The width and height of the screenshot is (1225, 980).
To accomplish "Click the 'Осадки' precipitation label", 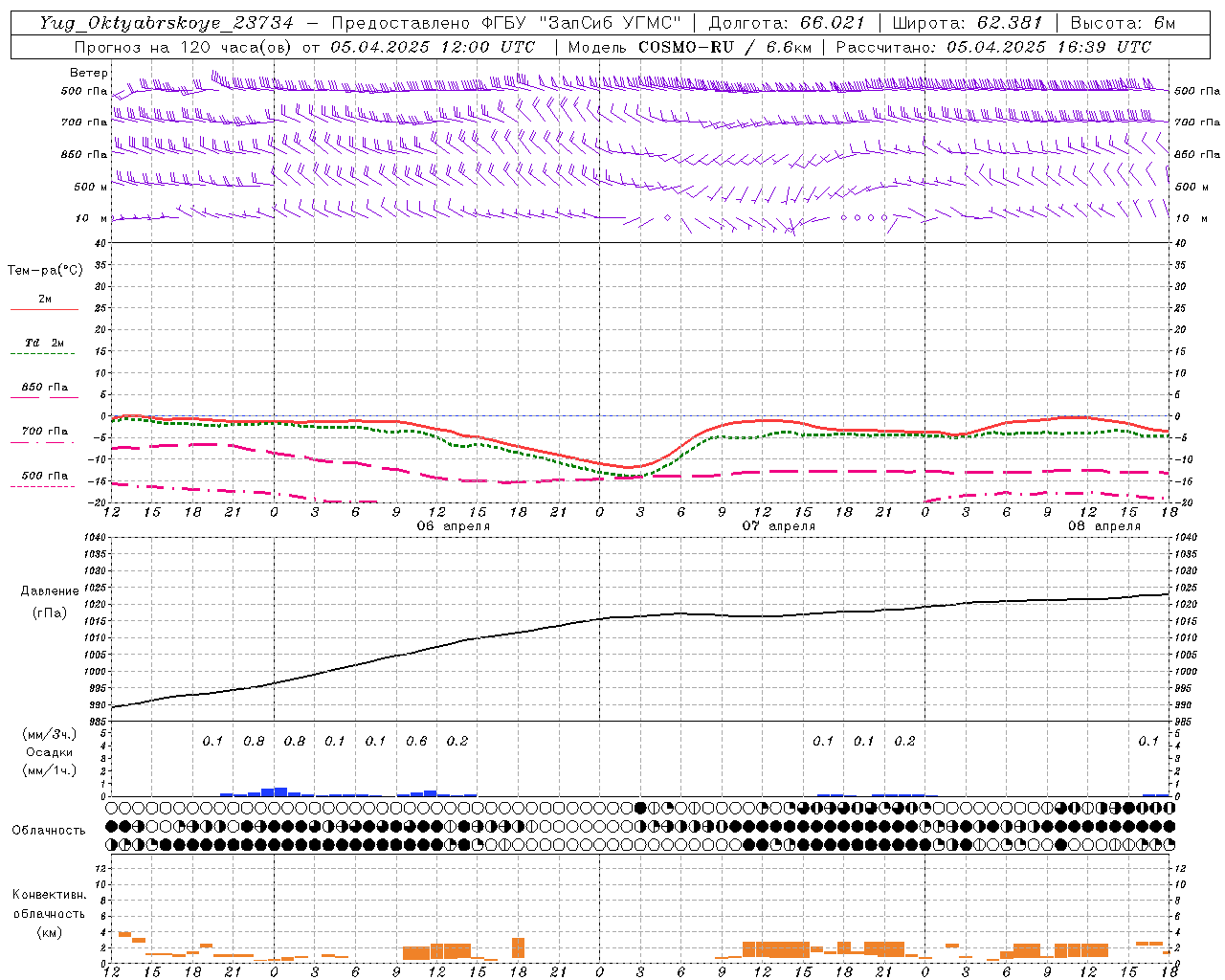I will (49, 752).
